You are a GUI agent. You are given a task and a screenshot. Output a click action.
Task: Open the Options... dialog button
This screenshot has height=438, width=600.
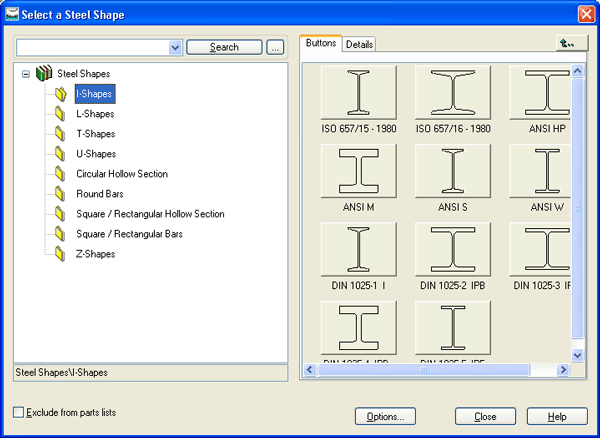[x=385, y=416]
